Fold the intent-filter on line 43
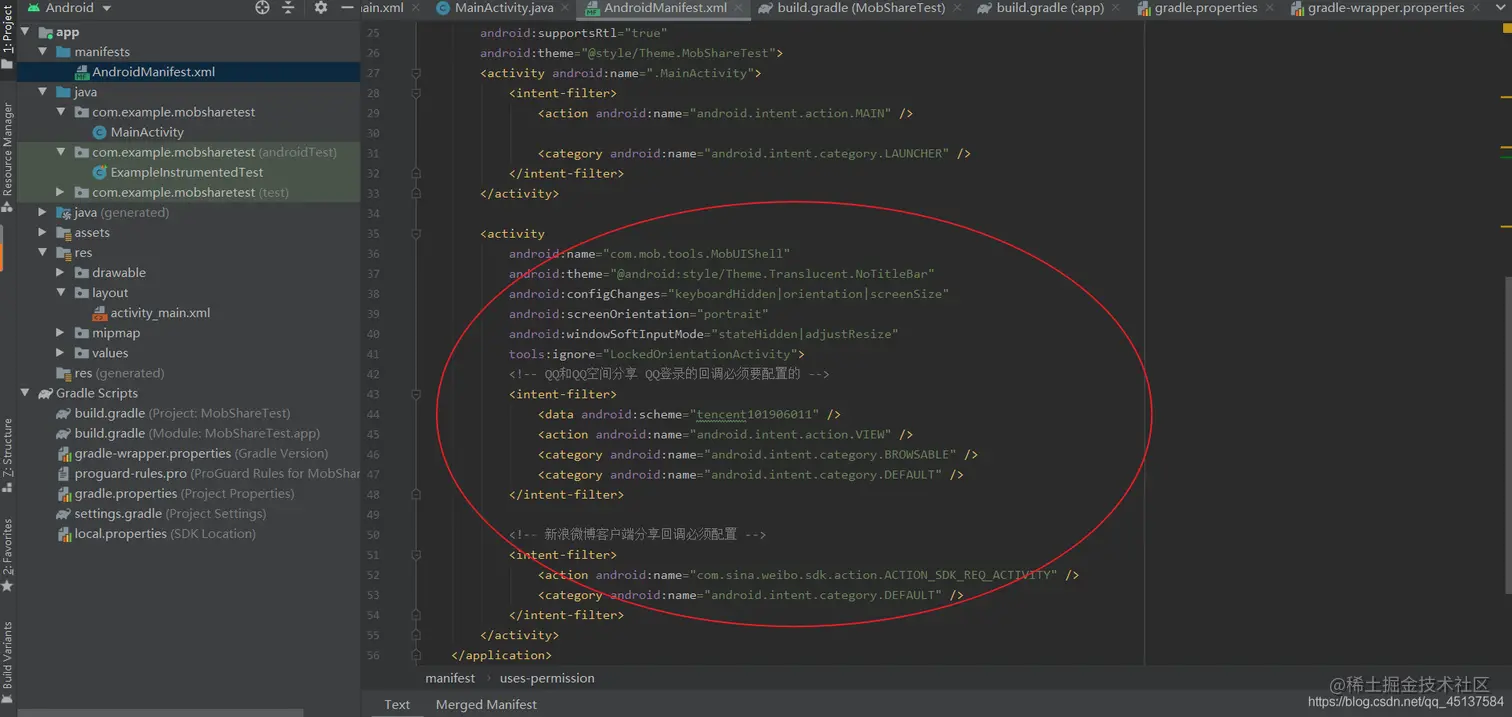Viewport: 1512px width, 717px height. pos(416,394)
